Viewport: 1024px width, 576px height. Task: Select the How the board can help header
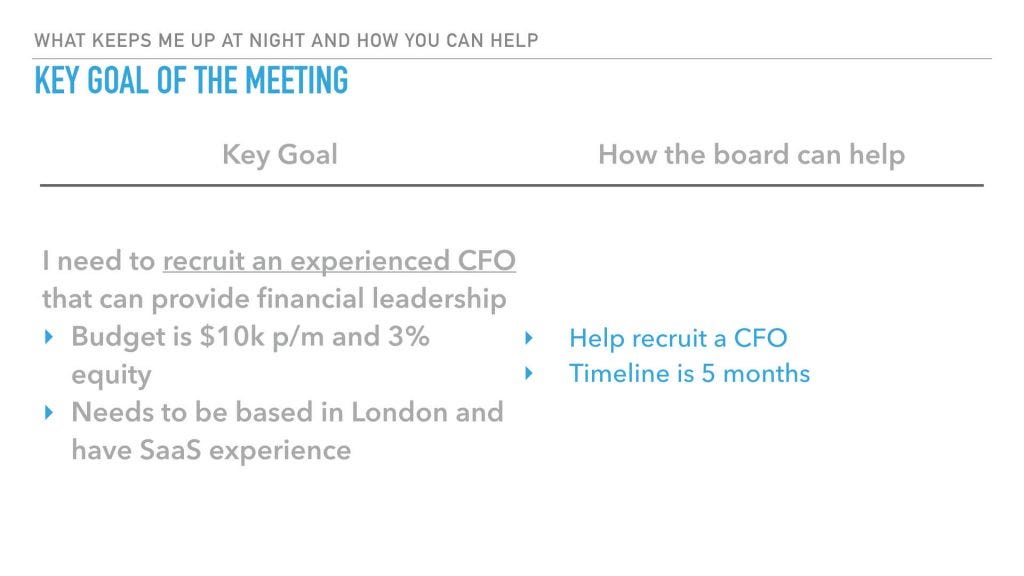[x=752, y=155]
